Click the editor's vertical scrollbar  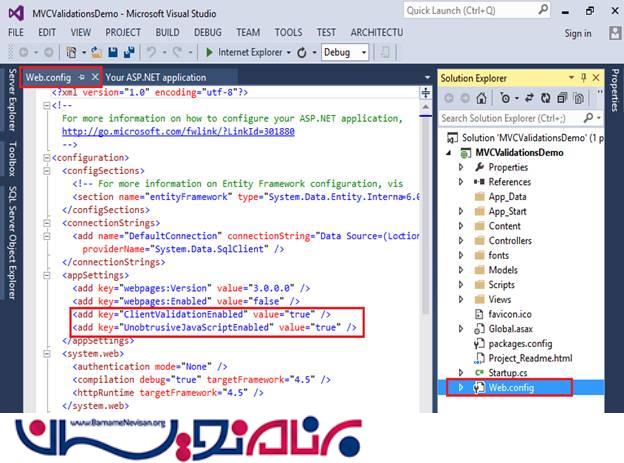tap(425, 250)
